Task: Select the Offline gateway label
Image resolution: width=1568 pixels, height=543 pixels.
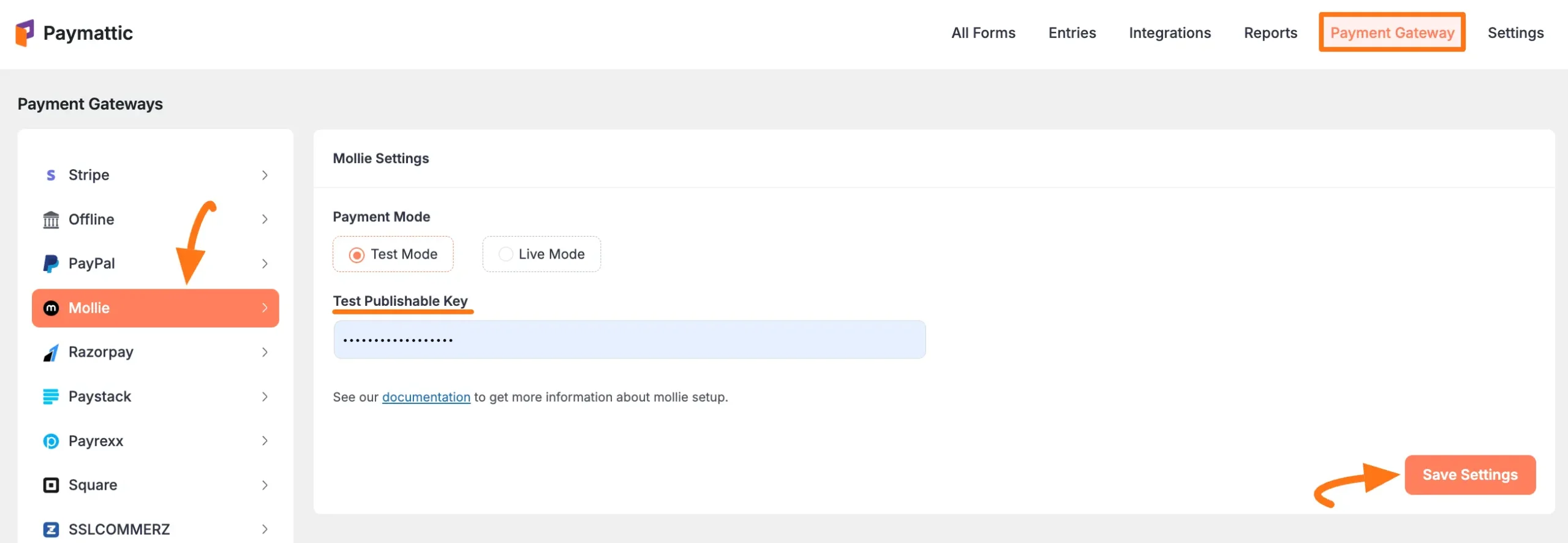Action: 91,219
